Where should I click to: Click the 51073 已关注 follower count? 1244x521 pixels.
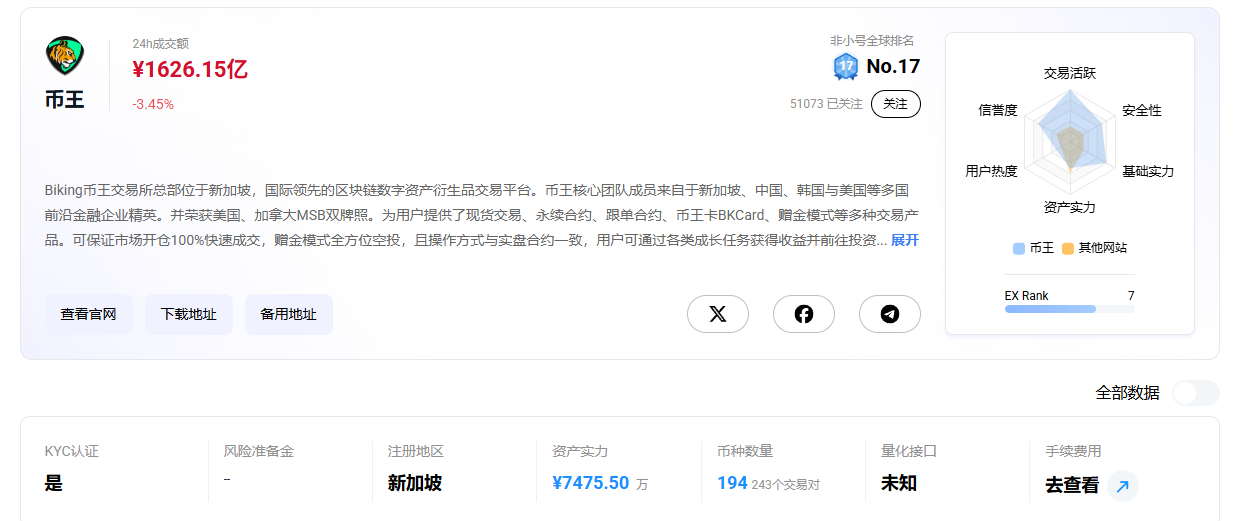[826, 104]
